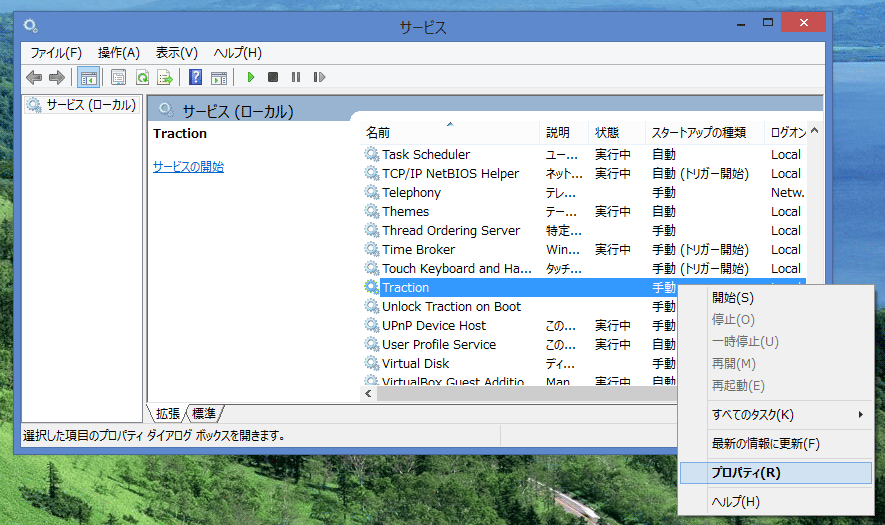Start the service with green play icon

(x=251, y=77)
